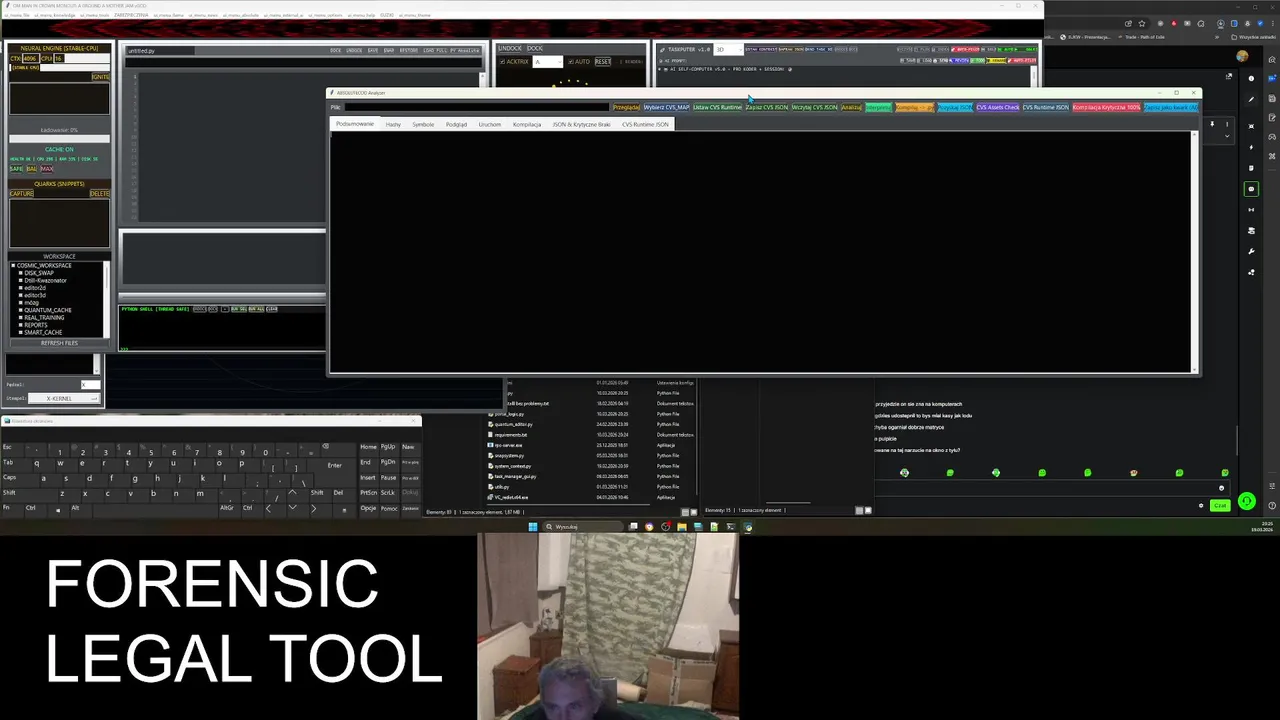The height and width of the screenshot is (720, 1280).
Task: Click the backspace key on the on-screen keyboard
Action: coord(338,449)
